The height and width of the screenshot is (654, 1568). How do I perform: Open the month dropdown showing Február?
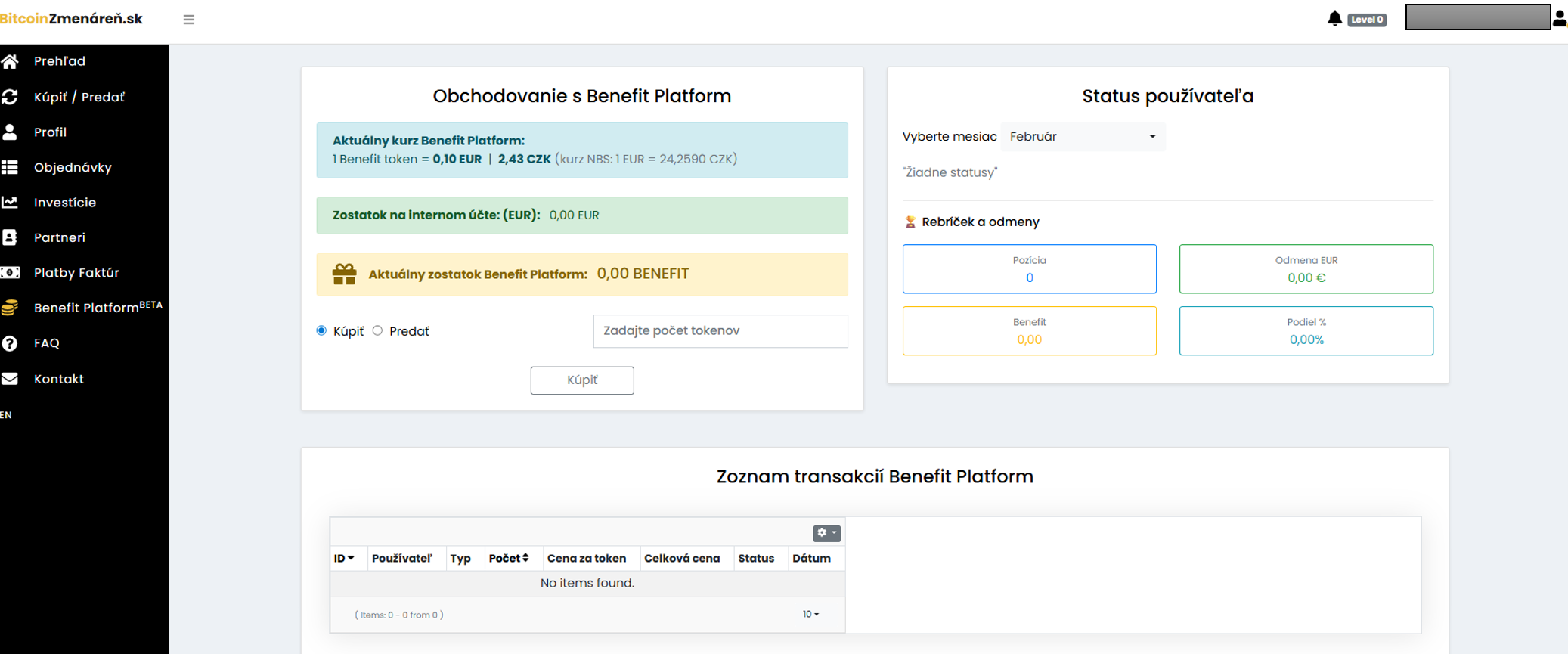coord(1083,137)
